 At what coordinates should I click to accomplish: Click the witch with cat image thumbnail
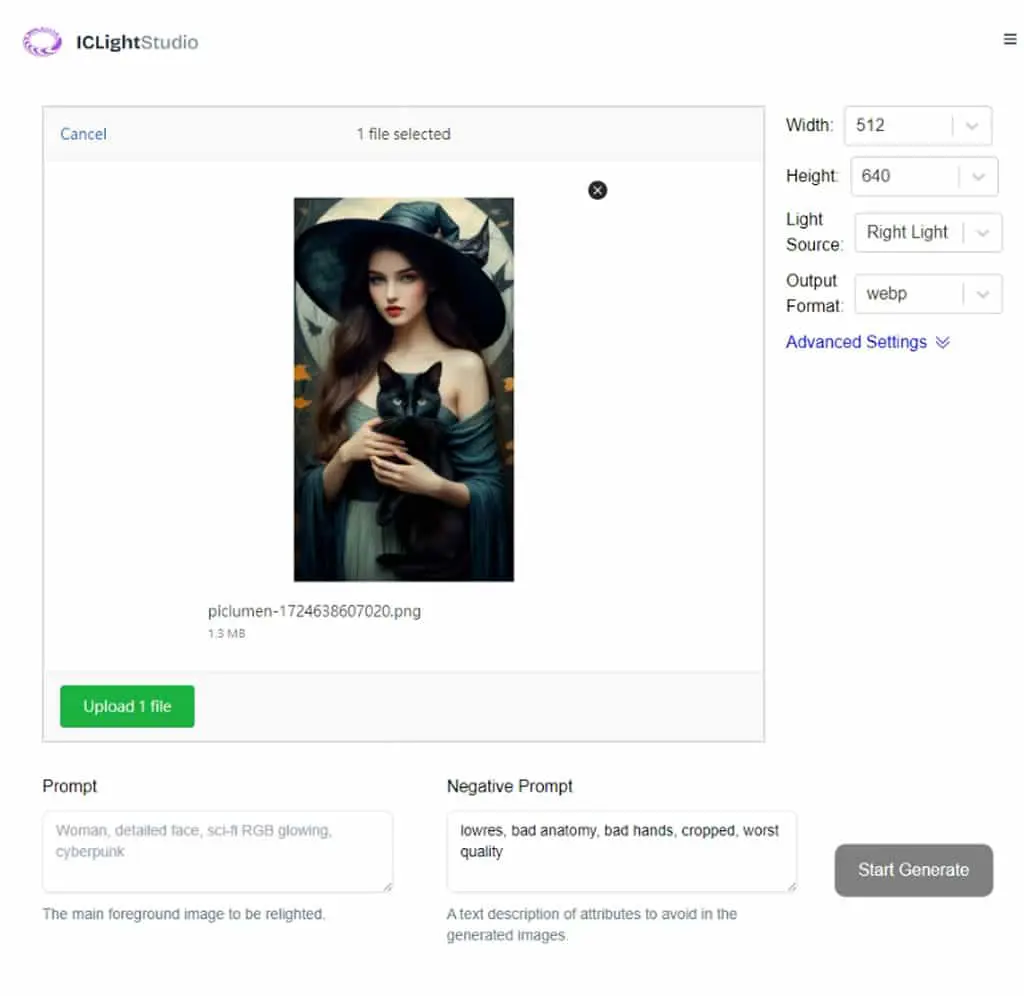(x=404, y=389)
